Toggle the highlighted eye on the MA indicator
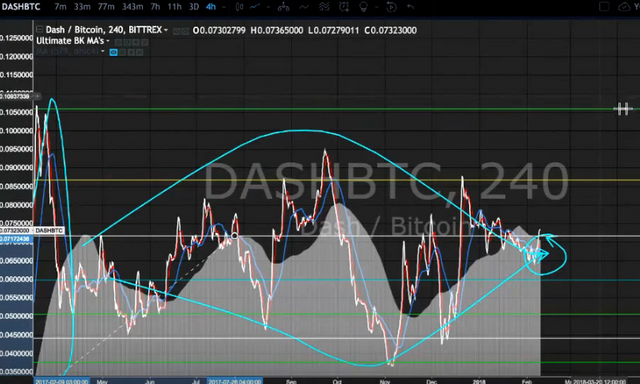 (113, 52)
